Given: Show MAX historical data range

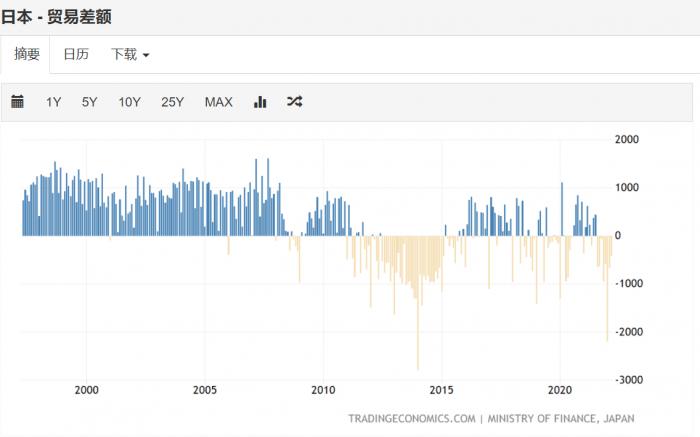Looking at the screenshot, I should point(218,101).
